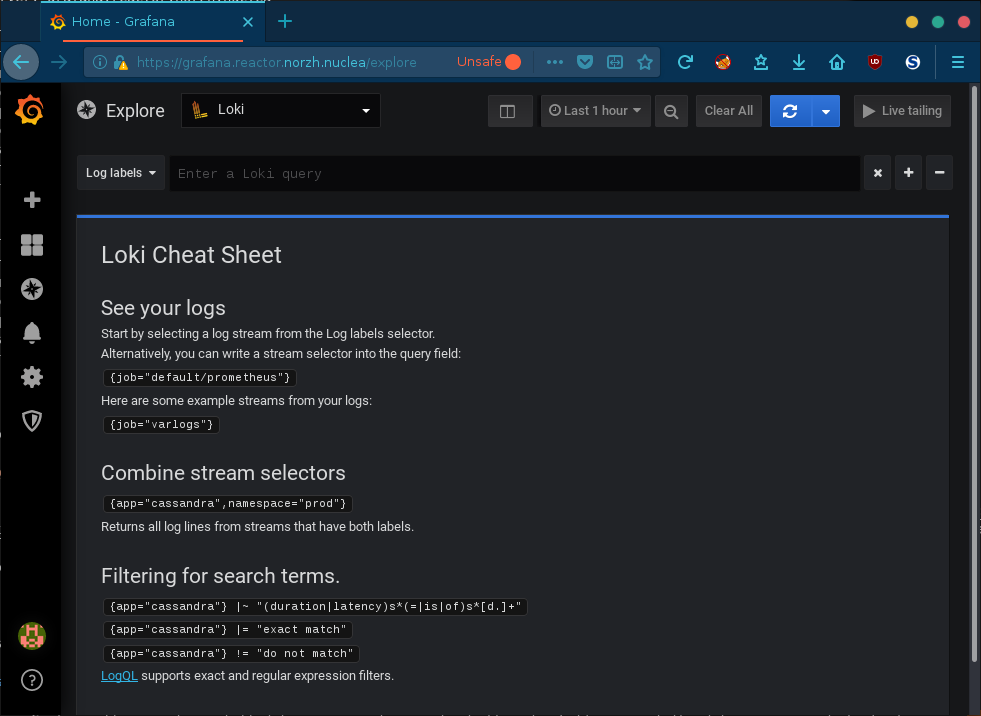This screenshot has width=981, height=716.
Task: Click the {job="varlogs"} example stream
Action: click(x=161, y=424)
